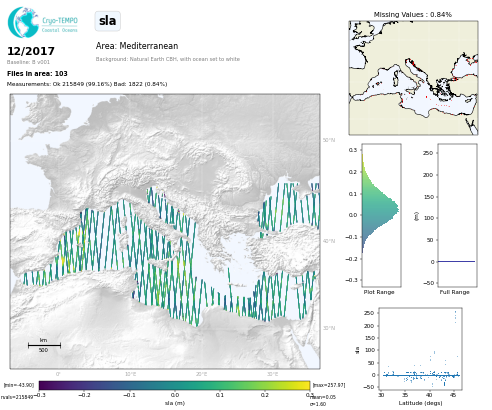Screen dimensions: 492x410
Task: Click the Cryo-TEMPO Coastal Oceans text
Action: [x=60, y=25]
